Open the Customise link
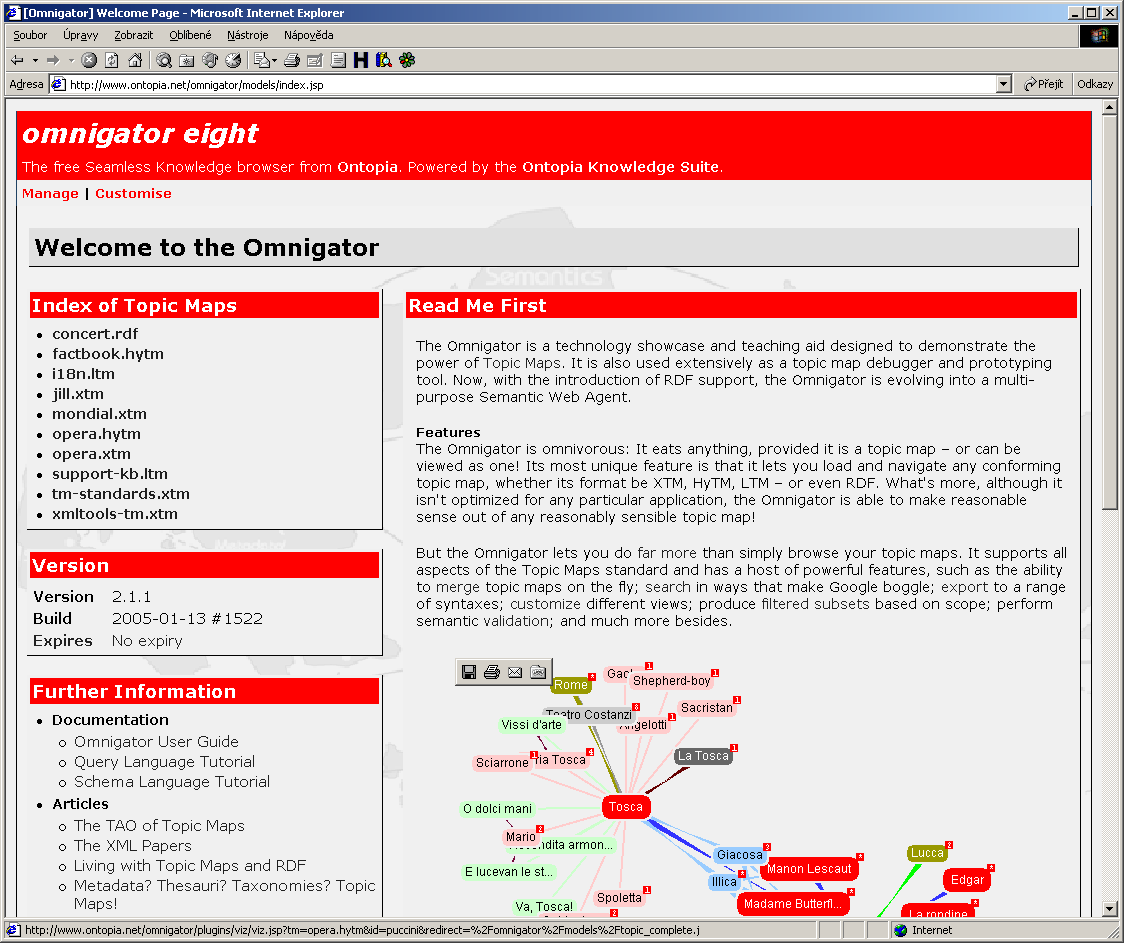 coord(133,193)
